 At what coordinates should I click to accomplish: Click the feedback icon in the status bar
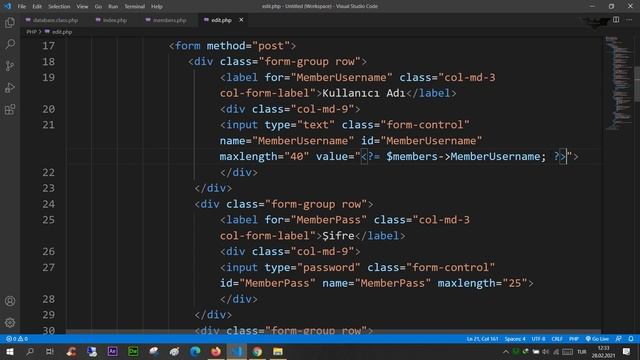(619, 339)
